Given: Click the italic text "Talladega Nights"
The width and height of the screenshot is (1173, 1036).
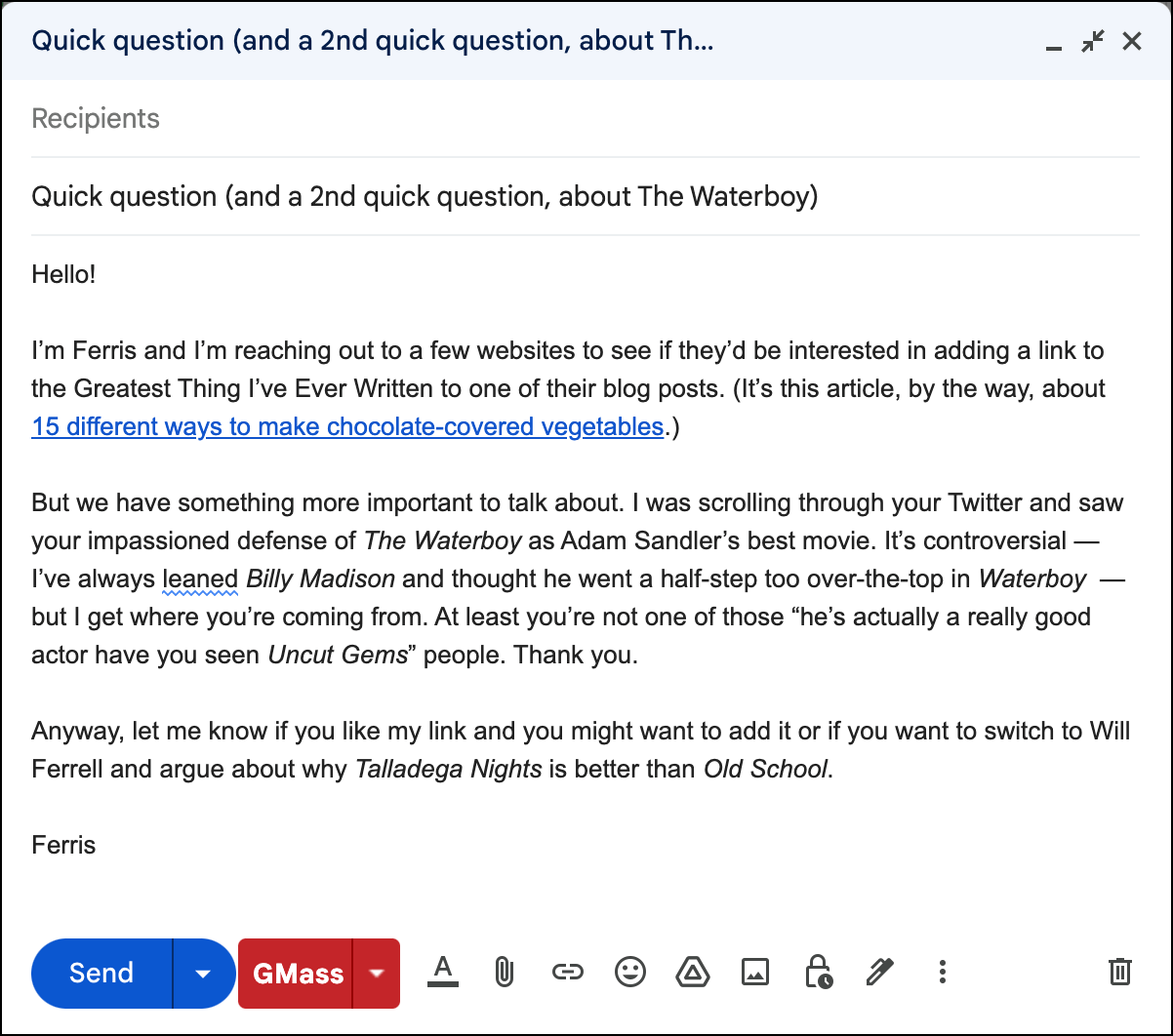Looking at the screenshot, I should (x=449, y=769).
